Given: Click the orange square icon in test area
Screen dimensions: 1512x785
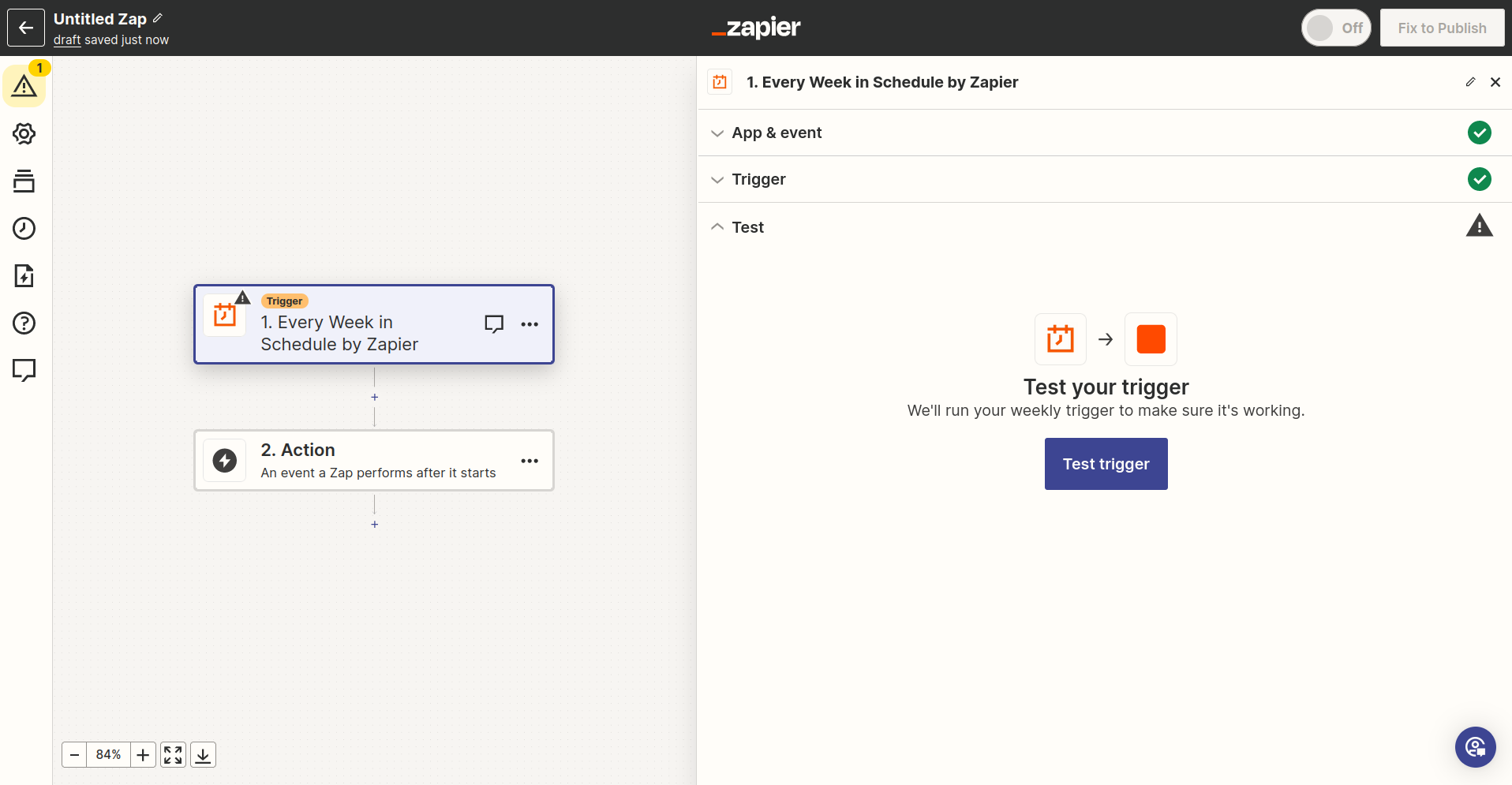Looking at the screenshot, I should [x=1151, y=339].
